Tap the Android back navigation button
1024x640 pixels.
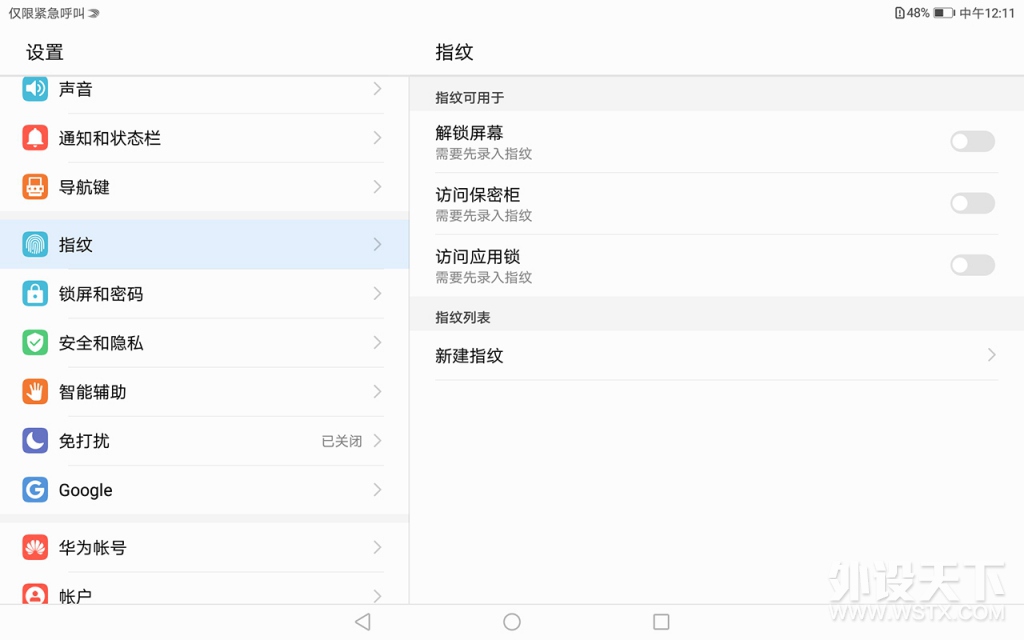tap(363, 622)
